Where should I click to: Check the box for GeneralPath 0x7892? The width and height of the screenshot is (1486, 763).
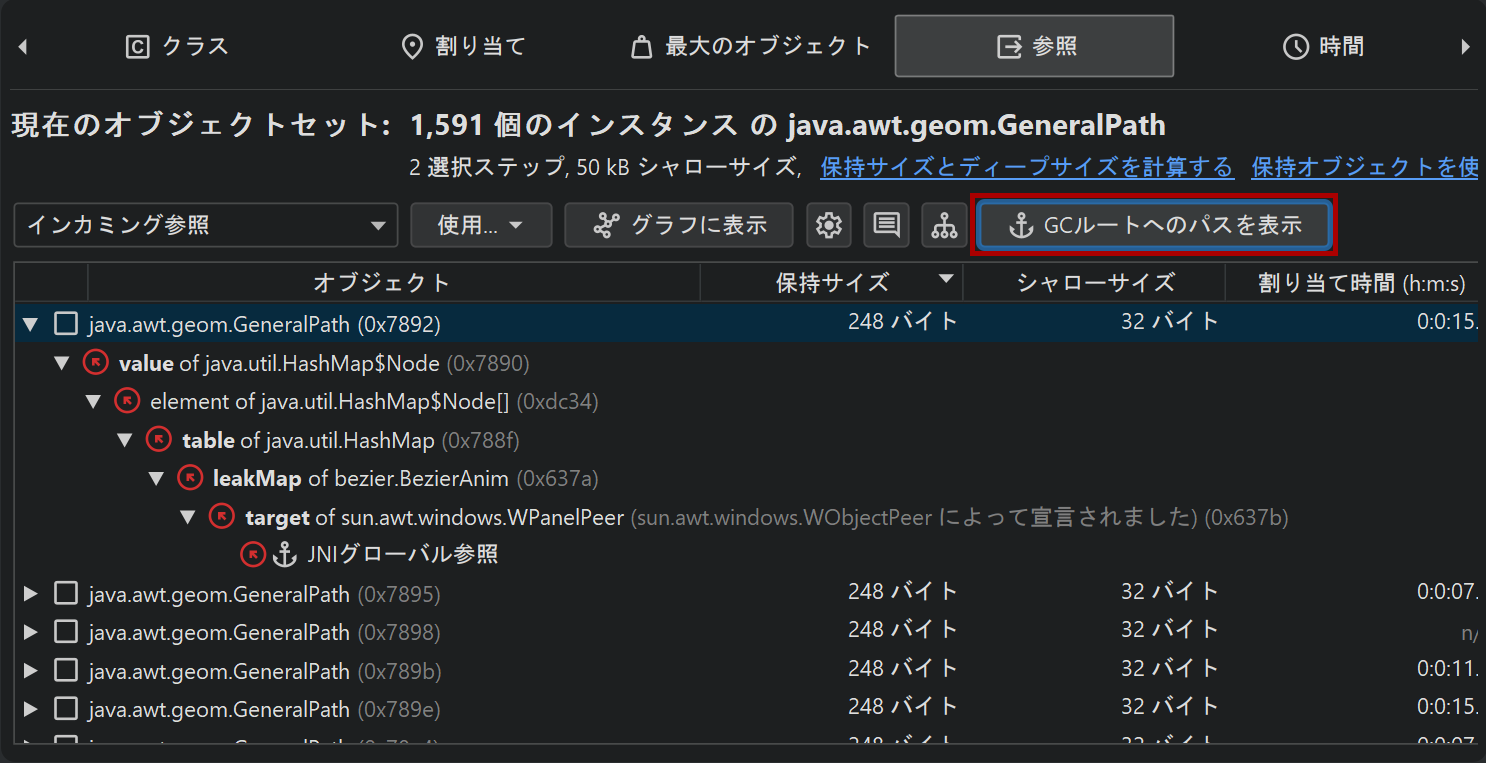(66, 323)
